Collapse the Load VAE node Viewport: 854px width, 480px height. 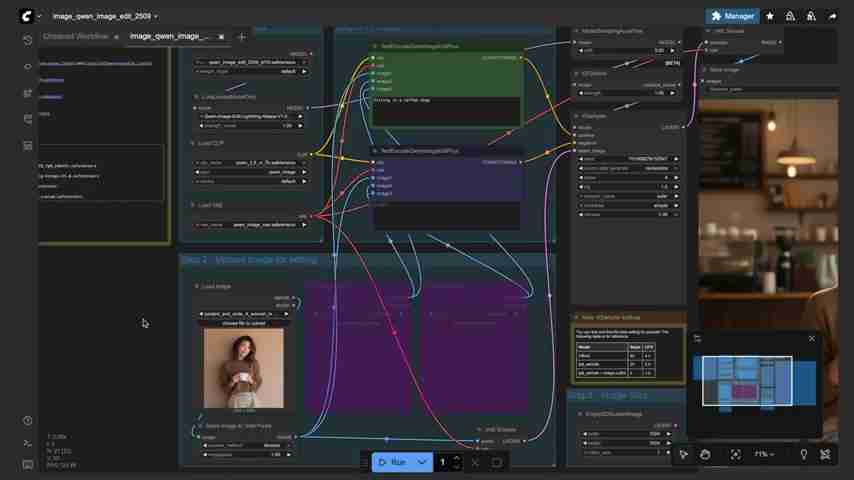(192, 205)
